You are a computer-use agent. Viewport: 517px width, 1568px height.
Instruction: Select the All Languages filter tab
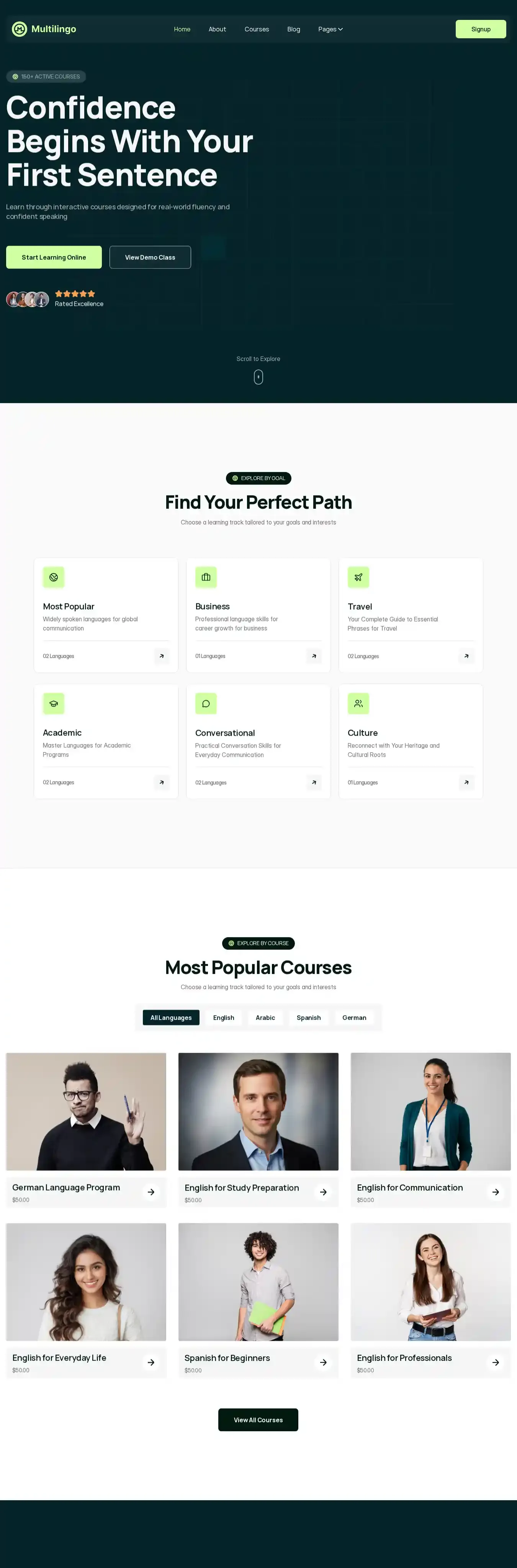(x=171, y=1017)
